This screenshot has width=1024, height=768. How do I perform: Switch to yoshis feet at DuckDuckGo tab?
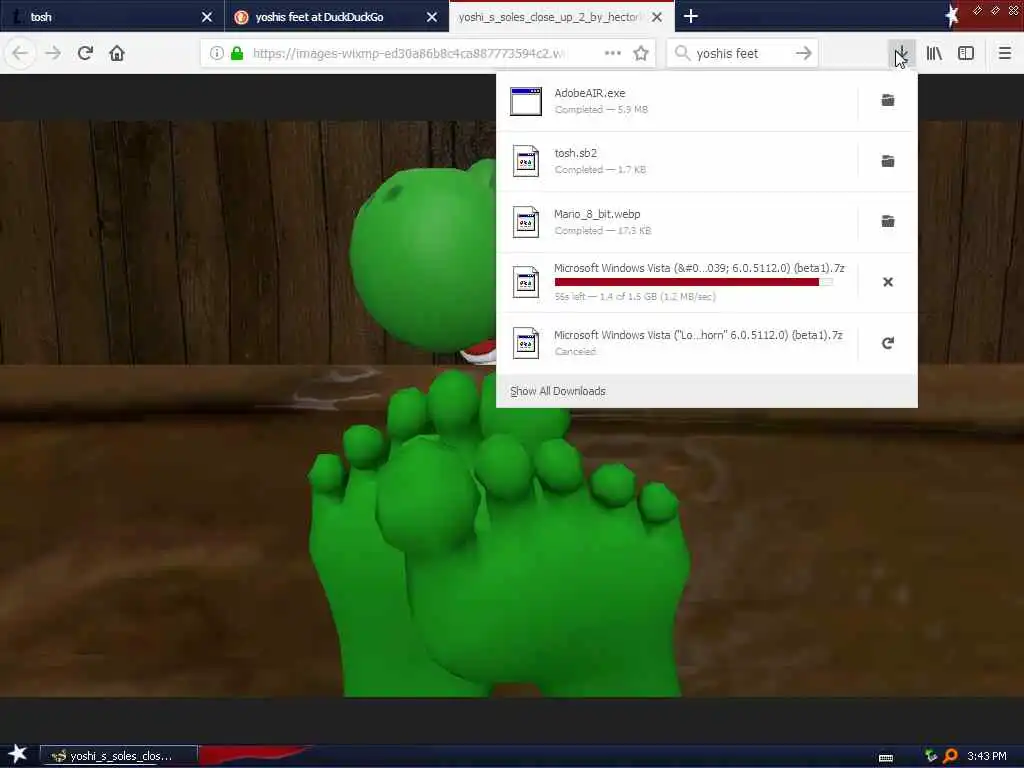click(337, 16)
